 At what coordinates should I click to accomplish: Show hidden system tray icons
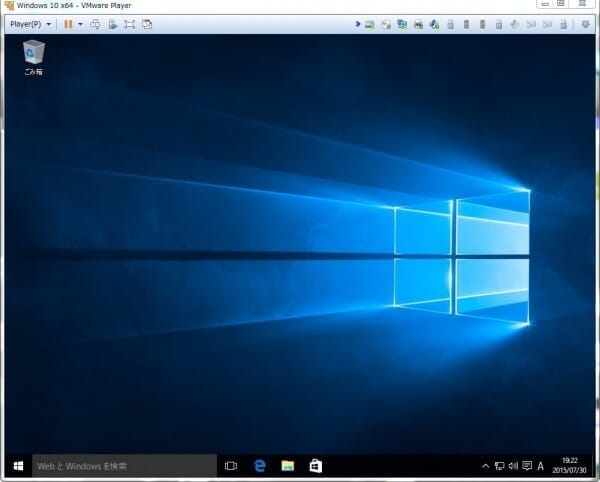click(486, 466)
